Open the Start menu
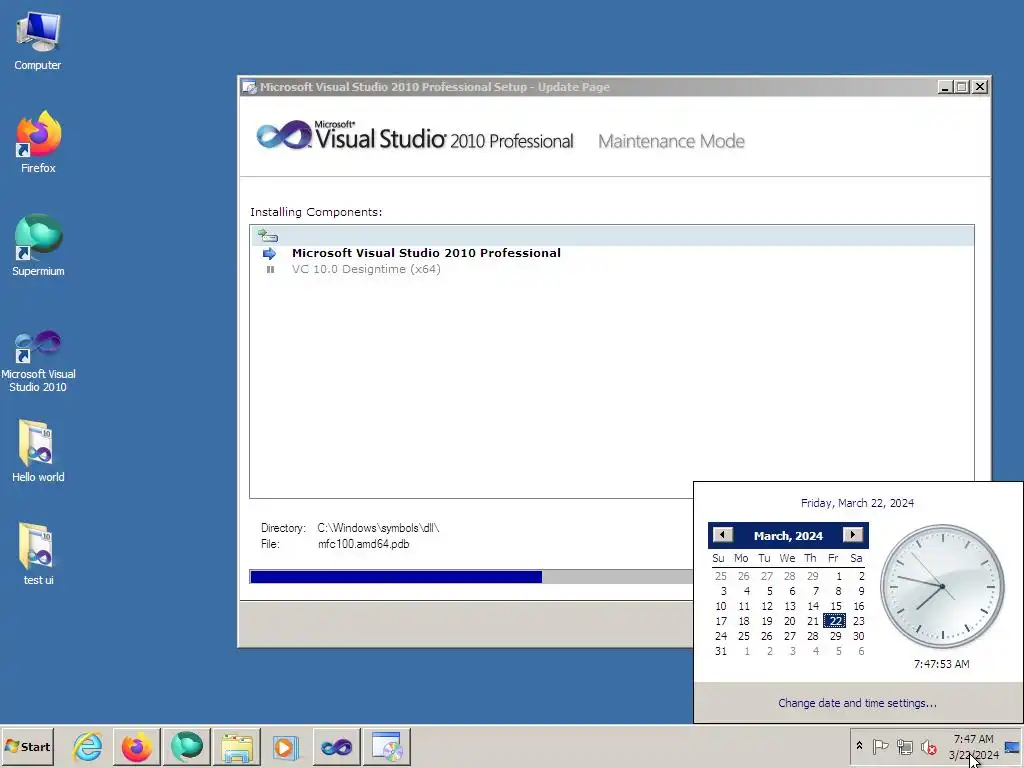Screen dimensions: 1024x768 click(x=27, y=746)
